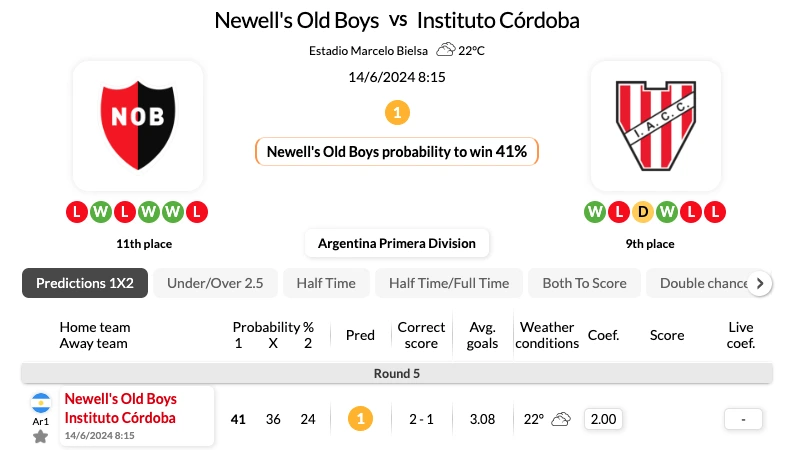Viewport: 800px width, 450px height.
Task: Open the Newell's Old Boys match link in table
Action: [120, 399]
